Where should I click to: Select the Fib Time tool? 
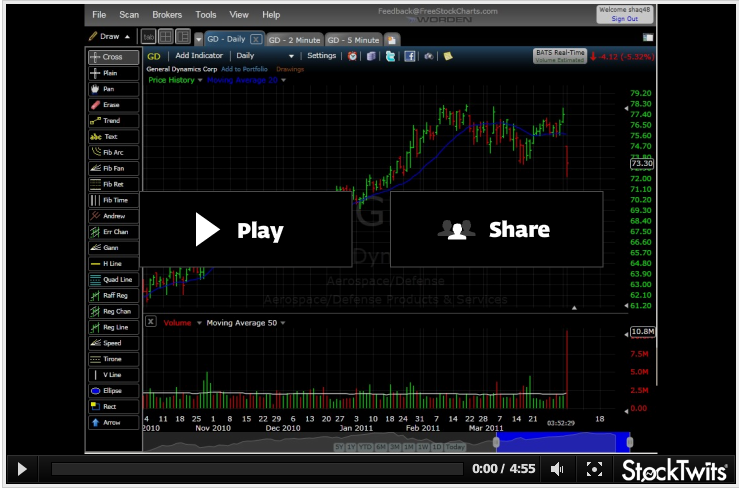click(x=113, y=200)
